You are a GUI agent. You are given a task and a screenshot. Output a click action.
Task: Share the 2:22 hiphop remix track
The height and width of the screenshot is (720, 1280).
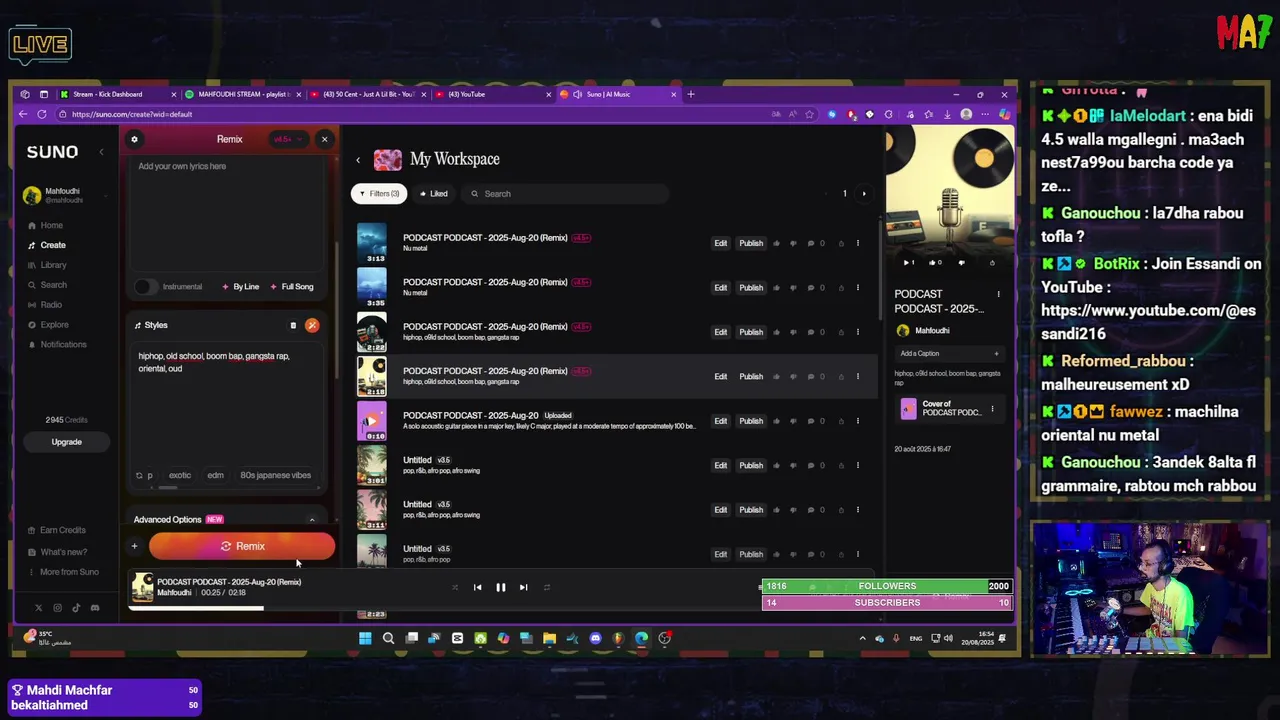(x=841, y=332)
